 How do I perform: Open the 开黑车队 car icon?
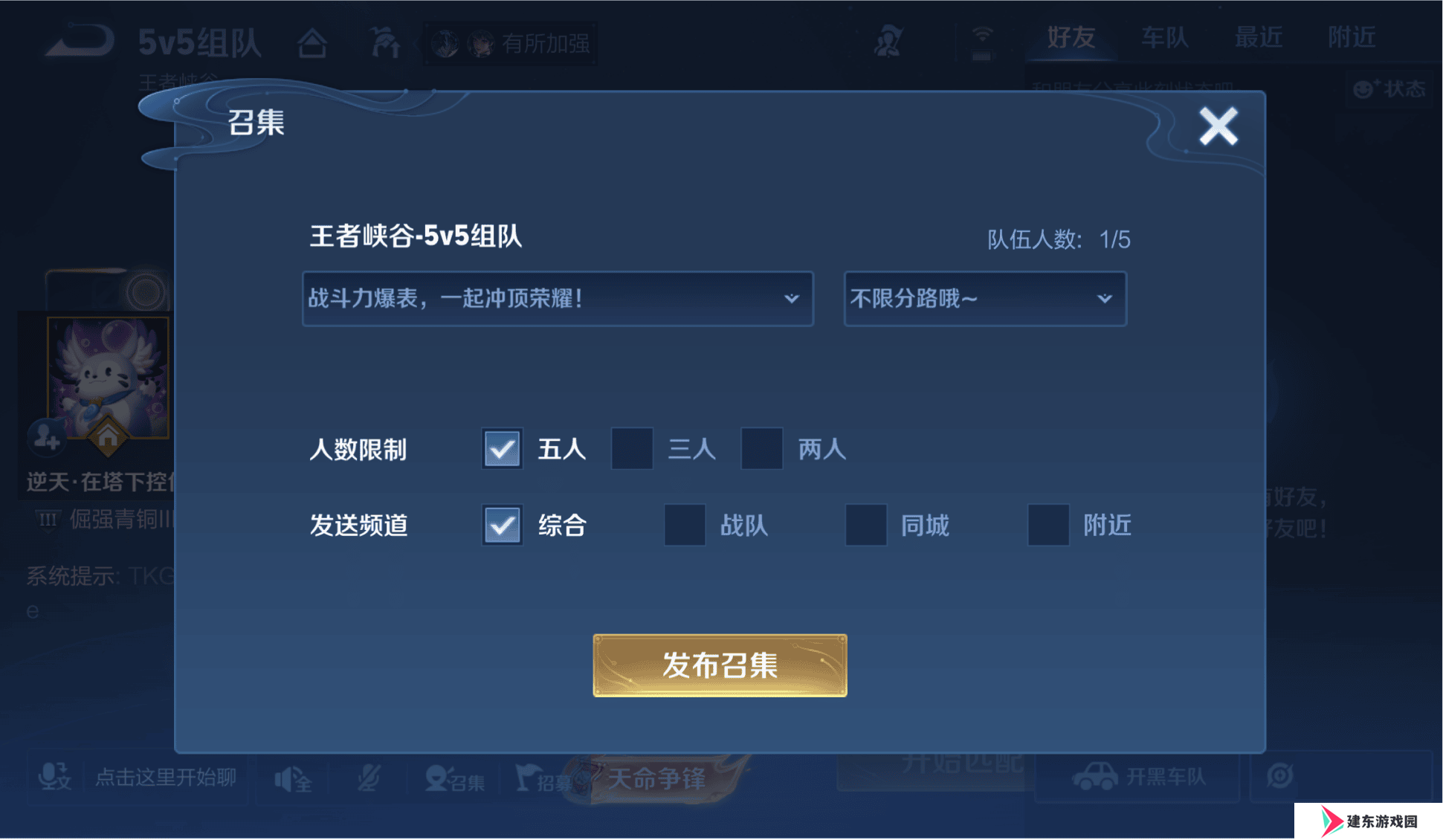click(x=1137, y=777)
